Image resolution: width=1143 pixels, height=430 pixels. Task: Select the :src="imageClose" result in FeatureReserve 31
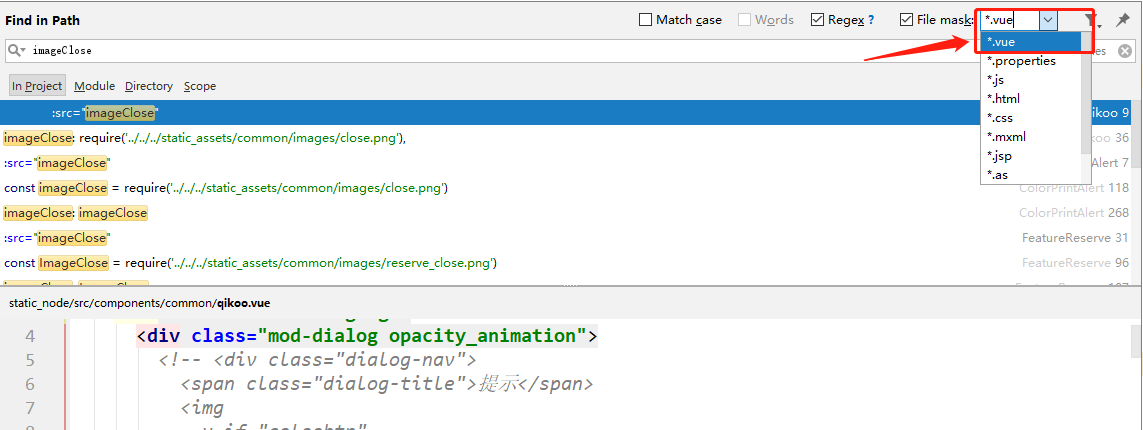click(566, 238)
